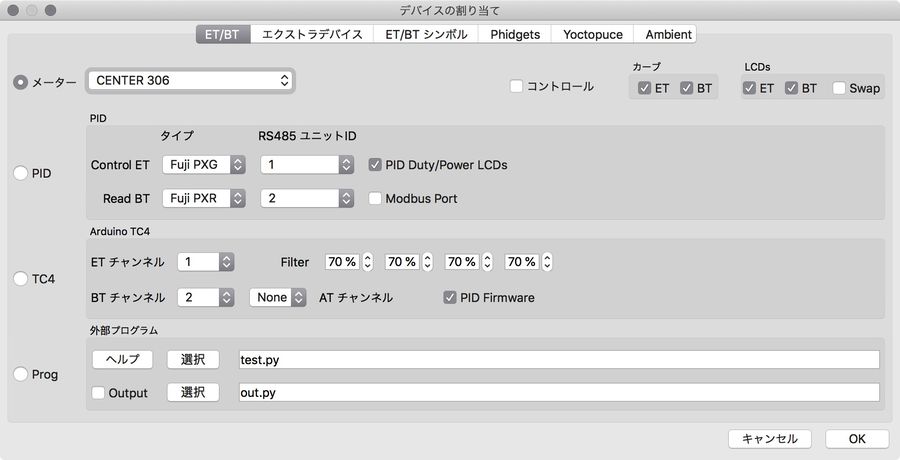Toggle the PID Firmware checkbox

coord(450,297)
